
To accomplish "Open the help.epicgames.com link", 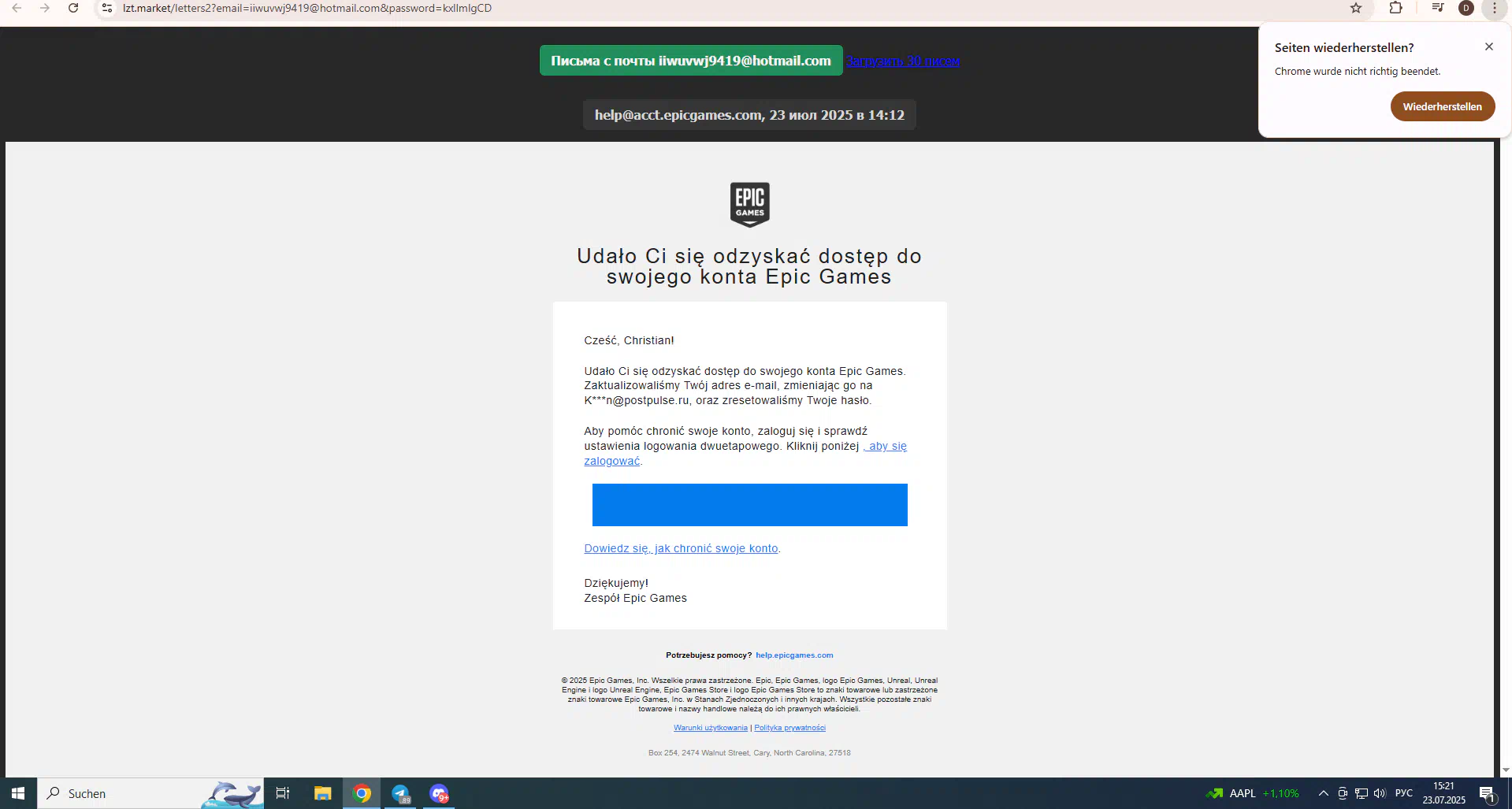I will pos(794,655).
